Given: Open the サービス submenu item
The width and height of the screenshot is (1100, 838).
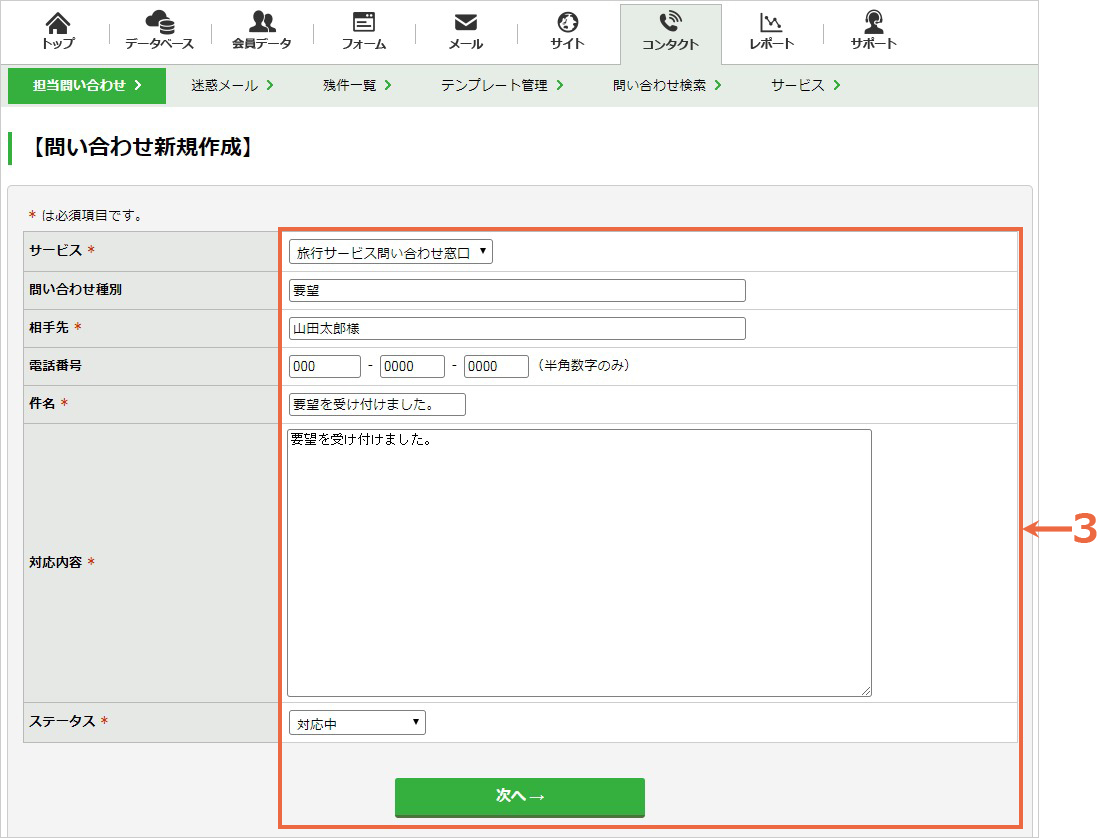Looking at the screenshot, I should (x=805, y=86).
